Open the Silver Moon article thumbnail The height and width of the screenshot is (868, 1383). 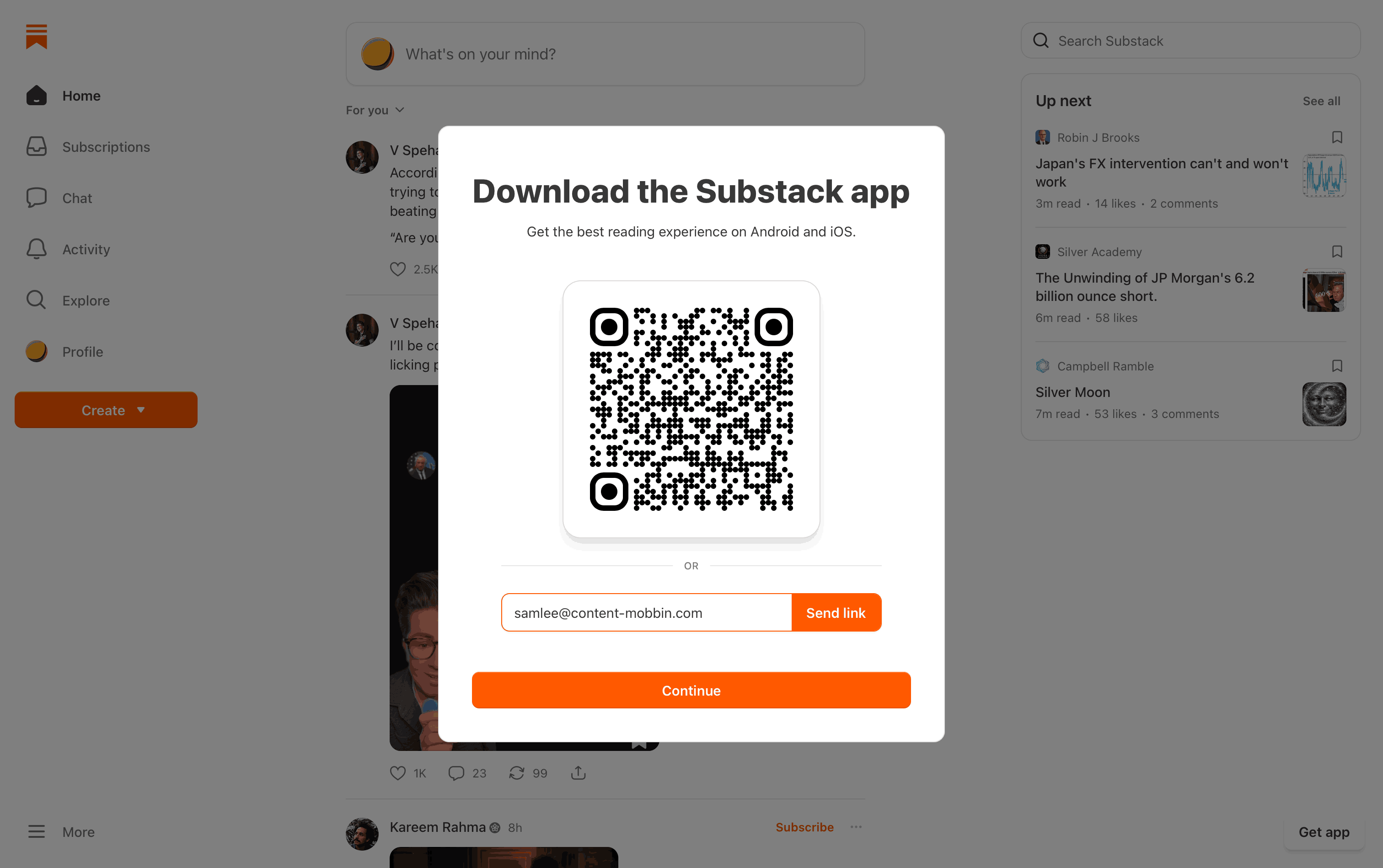(1324, 404)
